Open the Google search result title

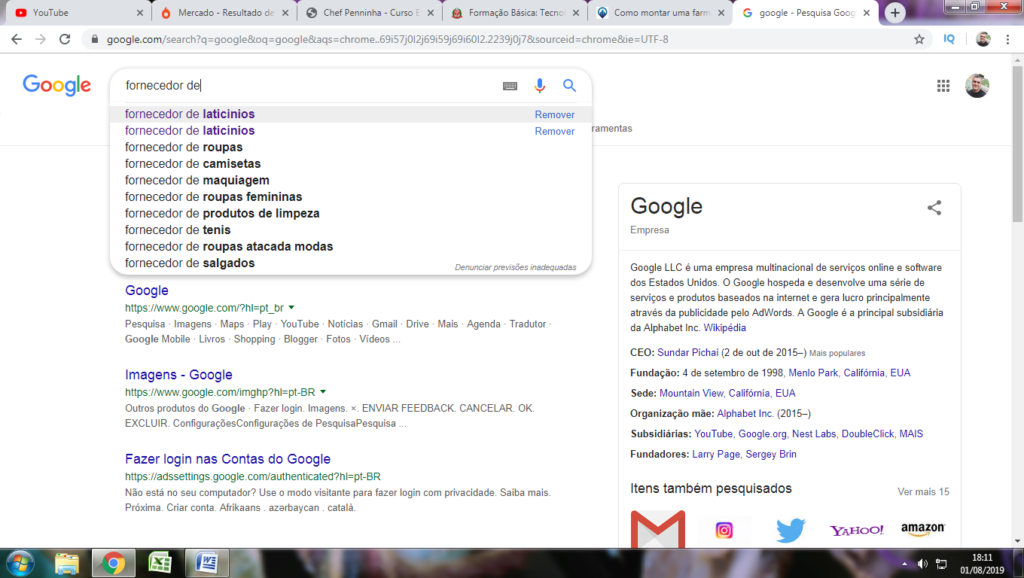tap(147, 291)
